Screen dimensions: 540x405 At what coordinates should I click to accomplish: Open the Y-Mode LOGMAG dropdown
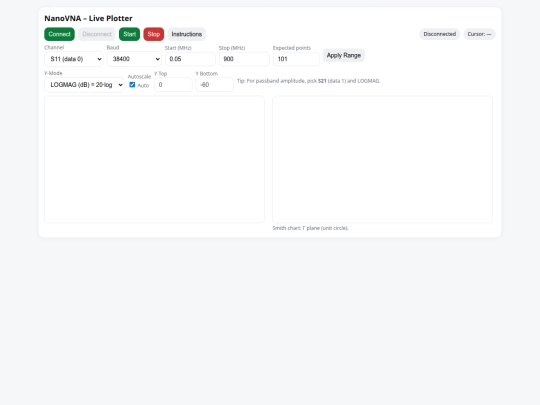coord(84,85)
